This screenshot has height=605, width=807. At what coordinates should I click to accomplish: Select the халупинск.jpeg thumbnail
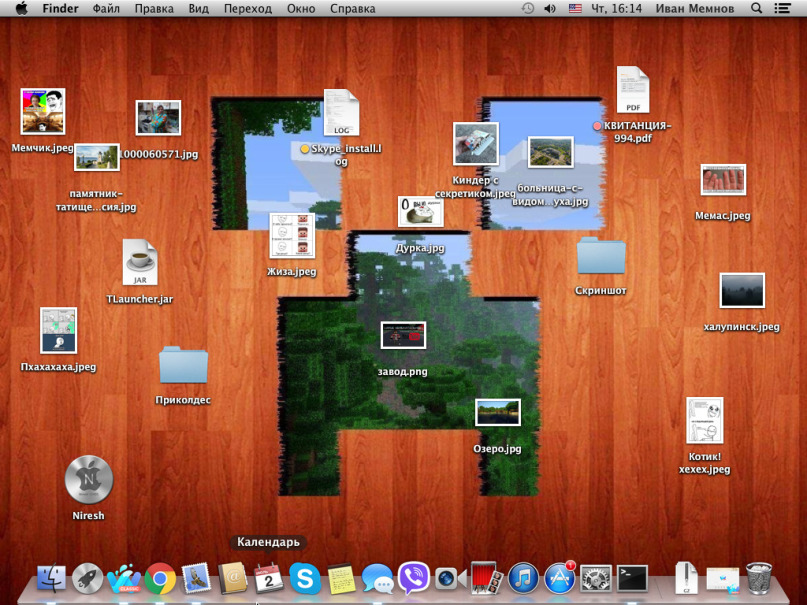742,291
